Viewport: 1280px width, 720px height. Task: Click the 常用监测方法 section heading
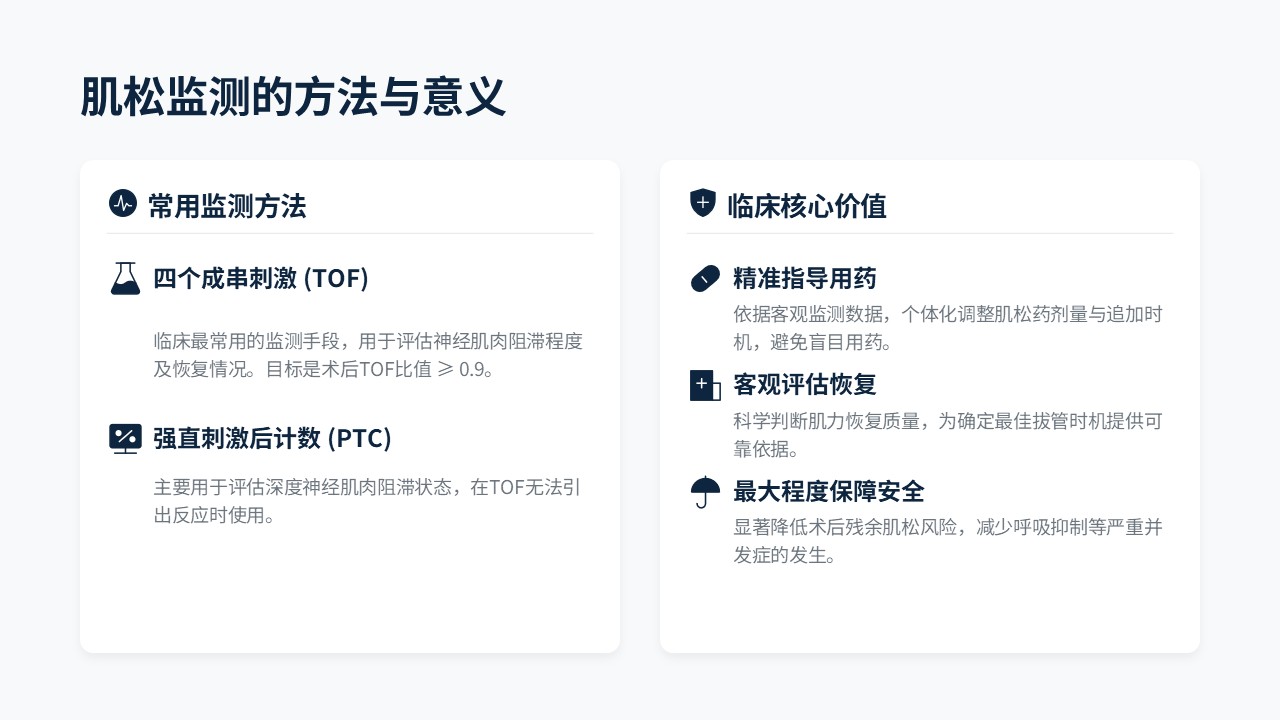[x=227, y=206]
